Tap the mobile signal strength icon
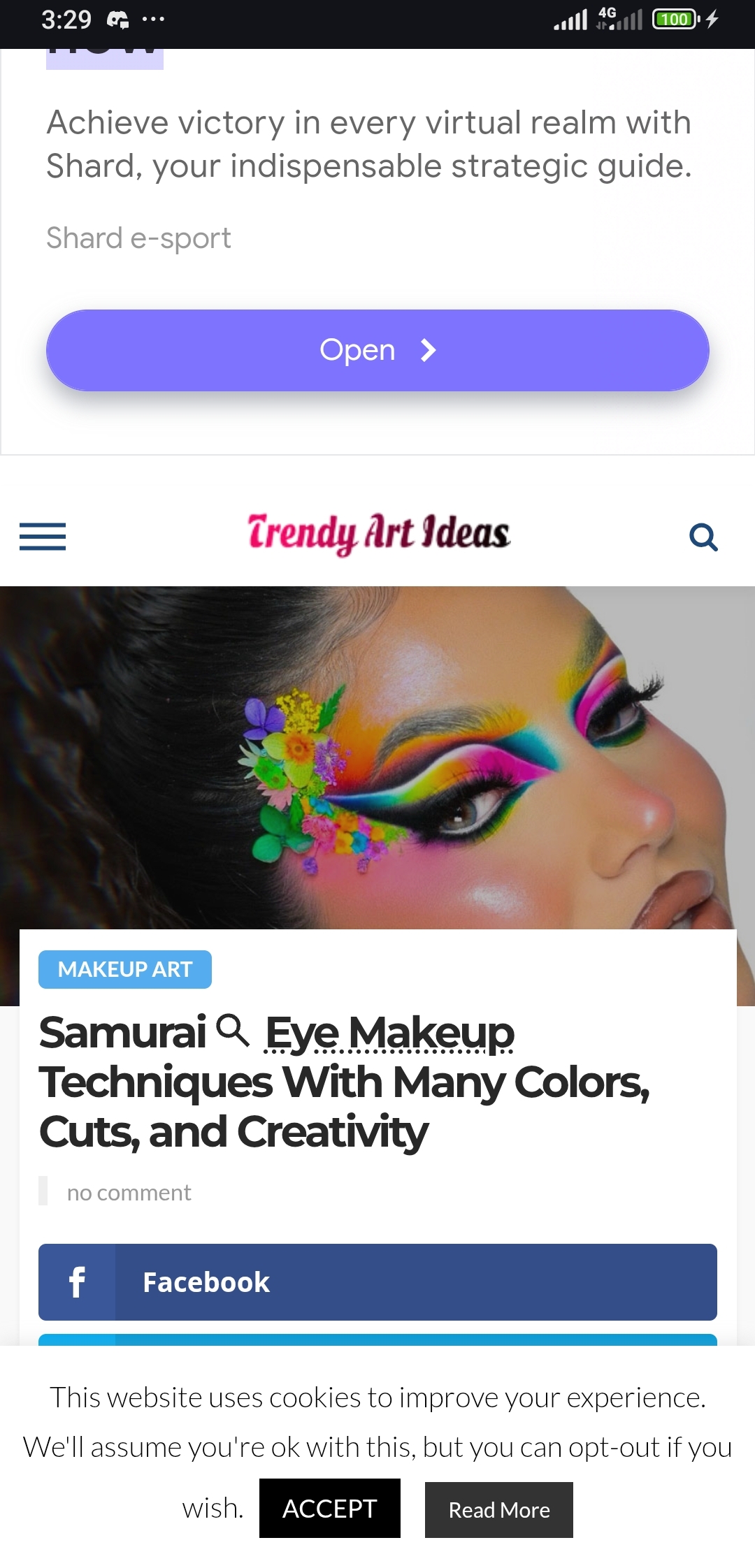This screenshot has height=1568, width=755. (x=570, y=20)
